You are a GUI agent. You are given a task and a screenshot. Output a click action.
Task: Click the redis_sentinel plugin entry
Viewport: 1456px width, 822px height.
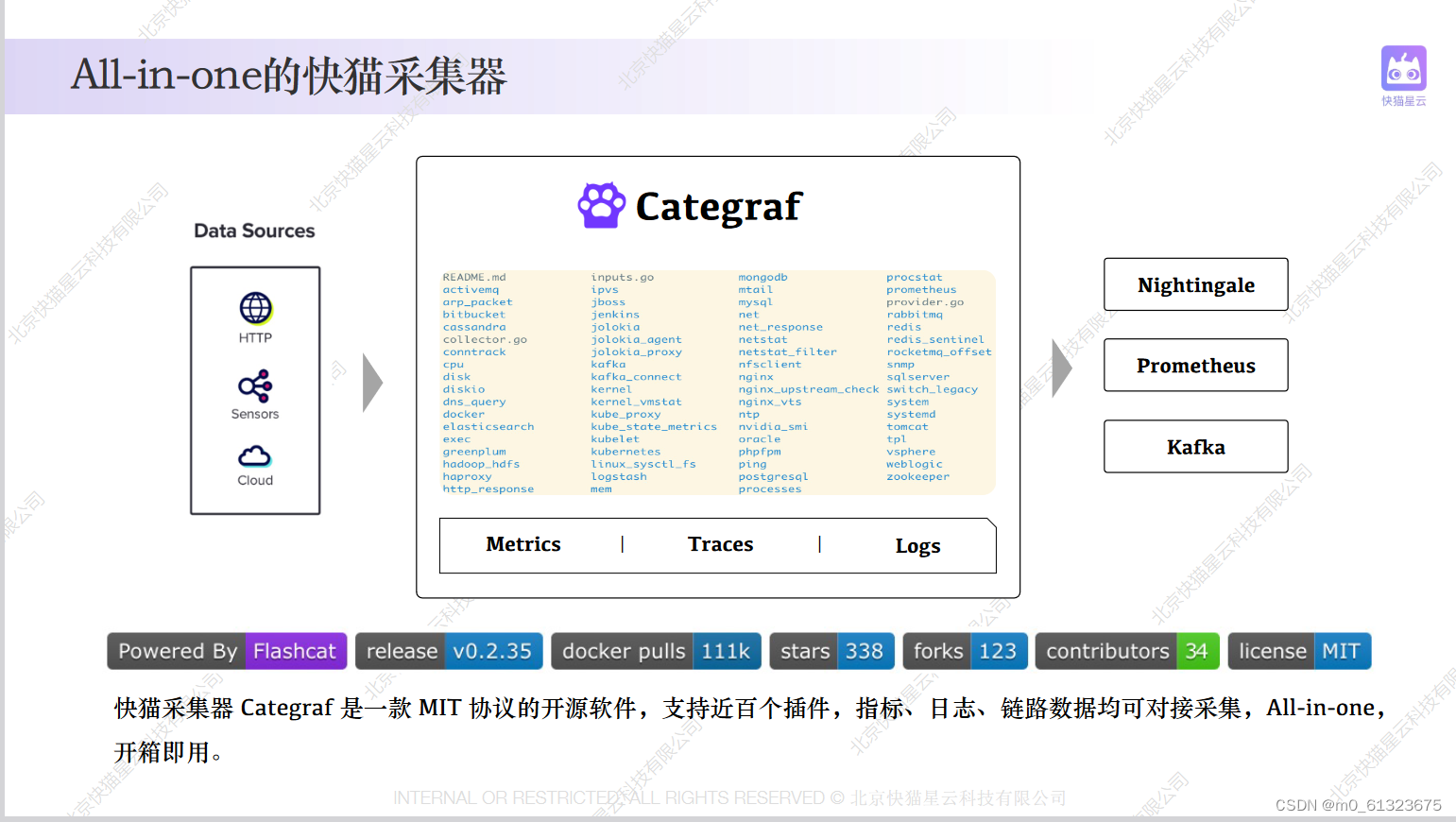[x=935, y=339]
